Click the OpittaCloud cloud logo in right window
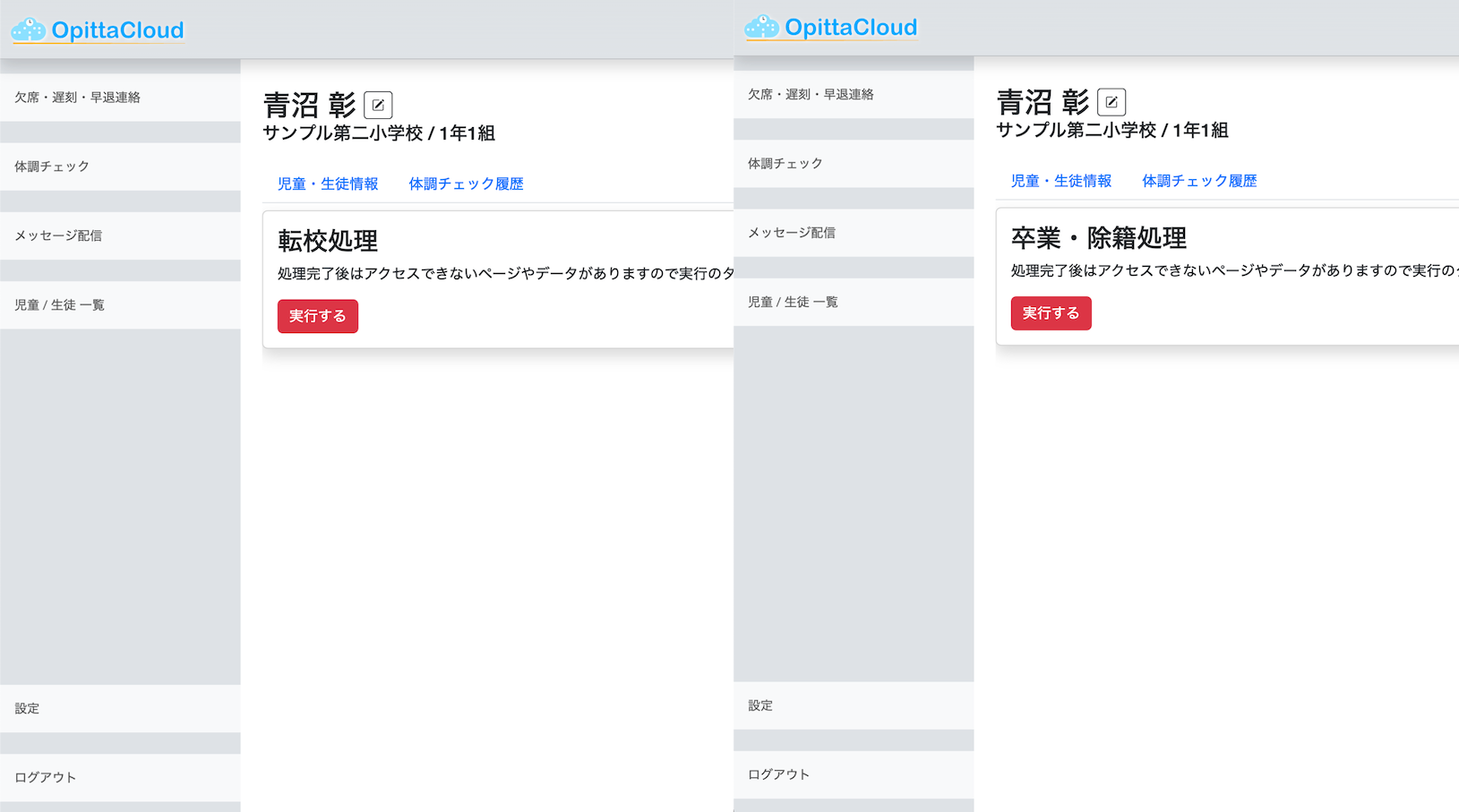The width and height of the screenshot is (1459, 812). [x=761, y=27]
